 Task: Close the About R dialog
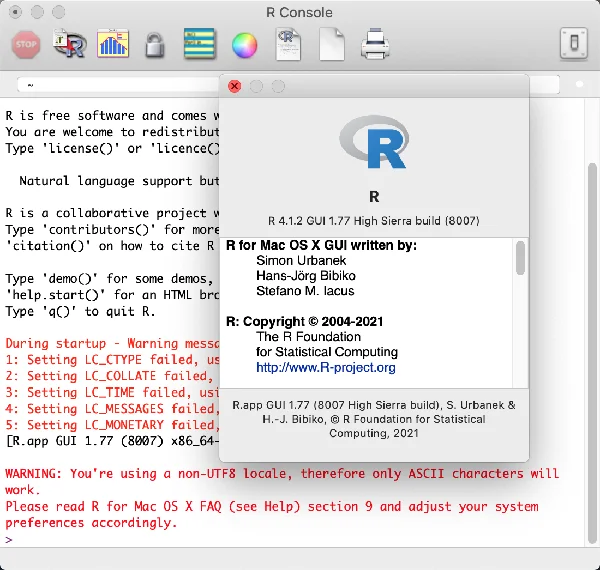[234, 86]
